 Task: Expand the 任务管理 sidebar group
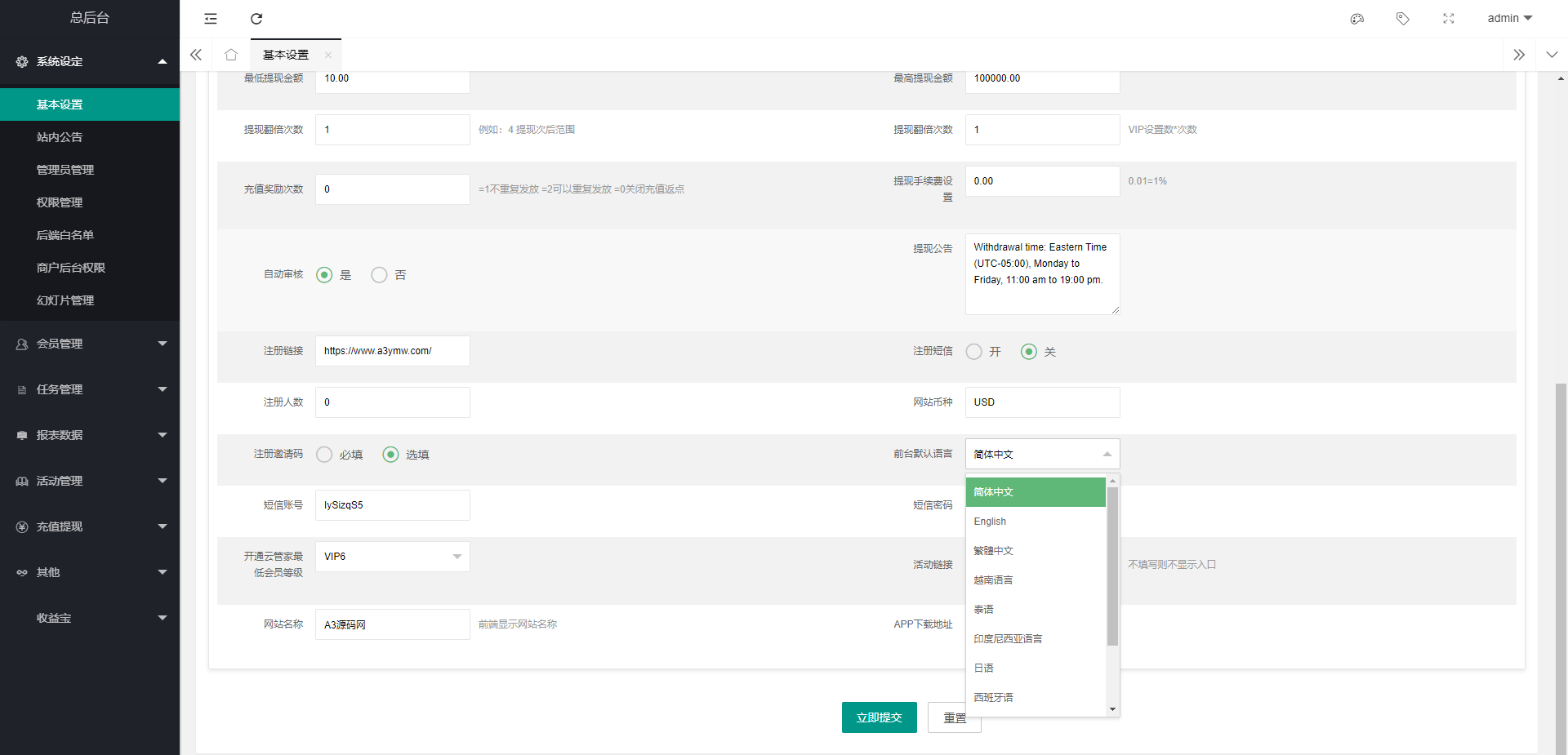click(90, 389)
